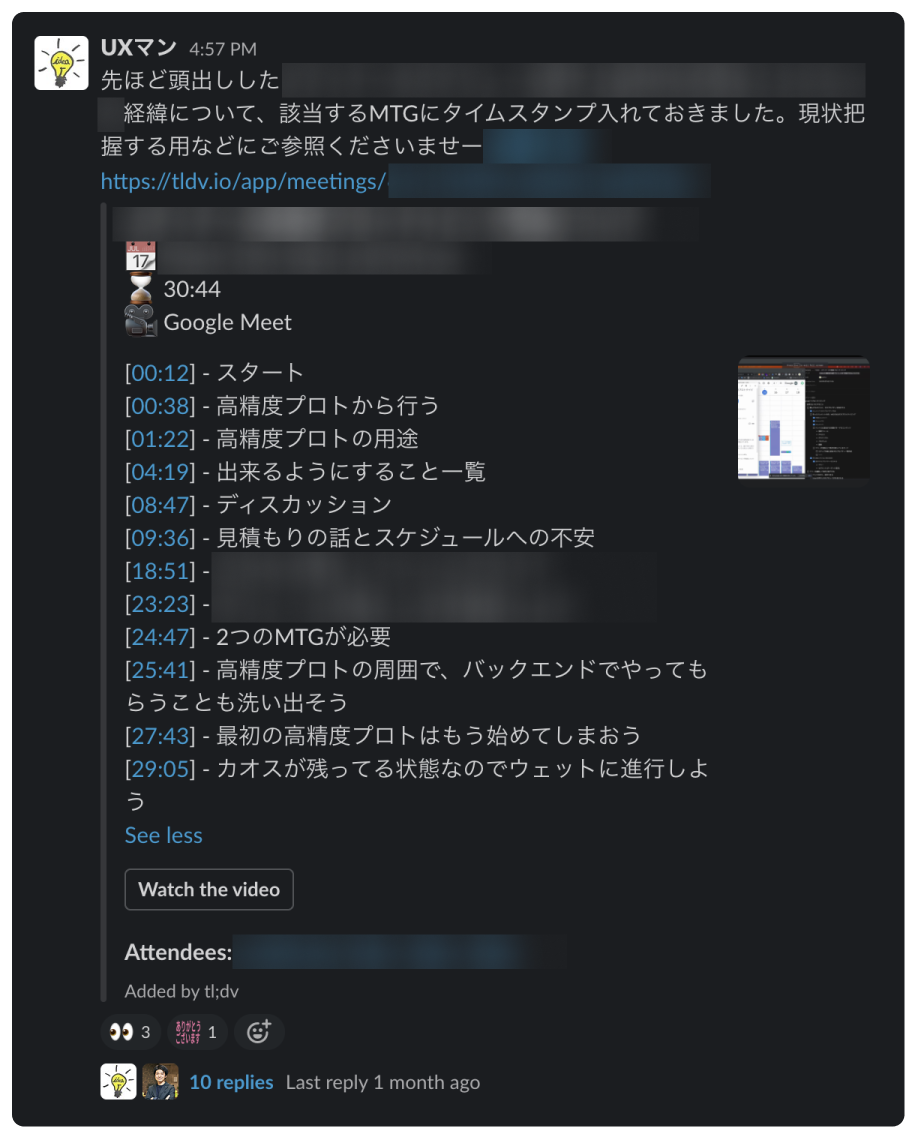The image size is (917, 1139).
Task: Jump to timestamp 00:12 スタート
Action: pyautogui.click(x=160, y=373)
